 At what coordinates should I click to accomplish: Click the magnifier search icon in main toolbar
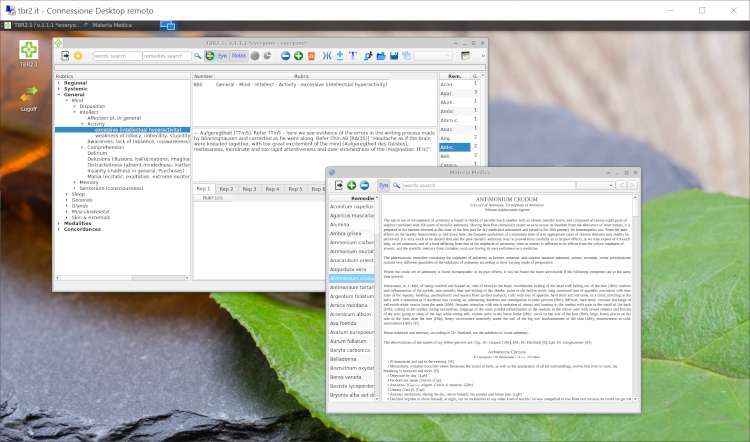tap(197, 56)
